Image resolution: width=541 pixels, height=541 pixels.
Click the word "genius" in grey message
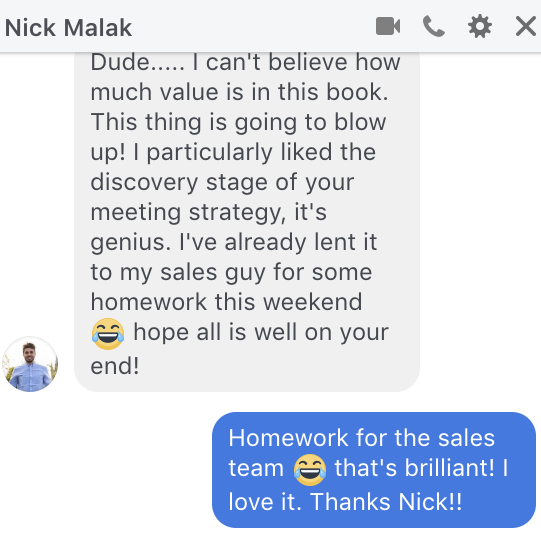(x=130, y=243)
